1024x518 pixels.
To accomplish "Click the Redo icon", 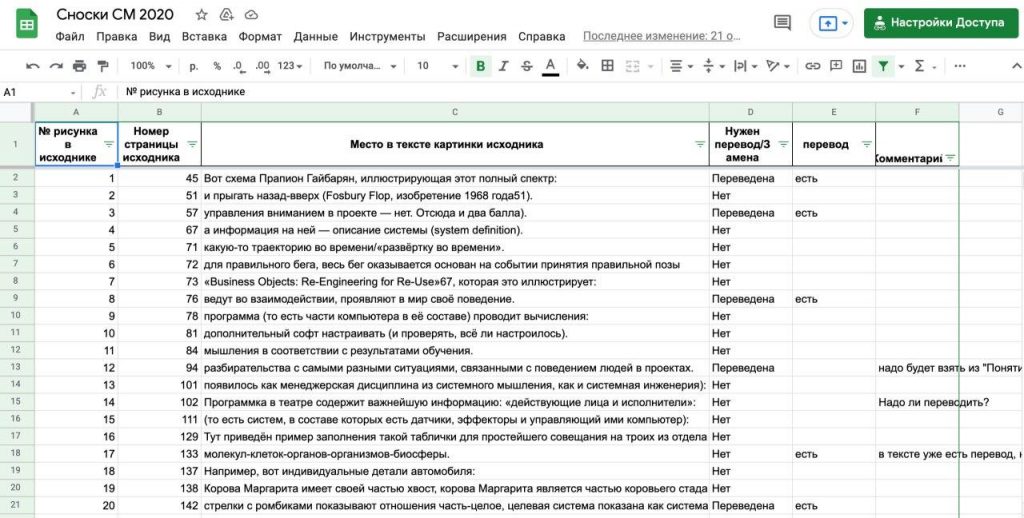I will (56, 66).
